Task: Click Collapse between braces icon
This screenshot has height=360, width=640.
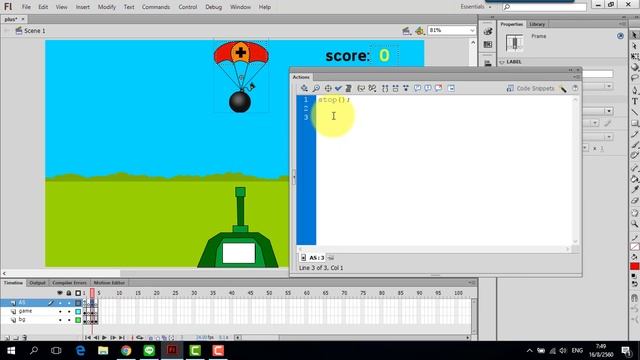Action: click(385, 88)
